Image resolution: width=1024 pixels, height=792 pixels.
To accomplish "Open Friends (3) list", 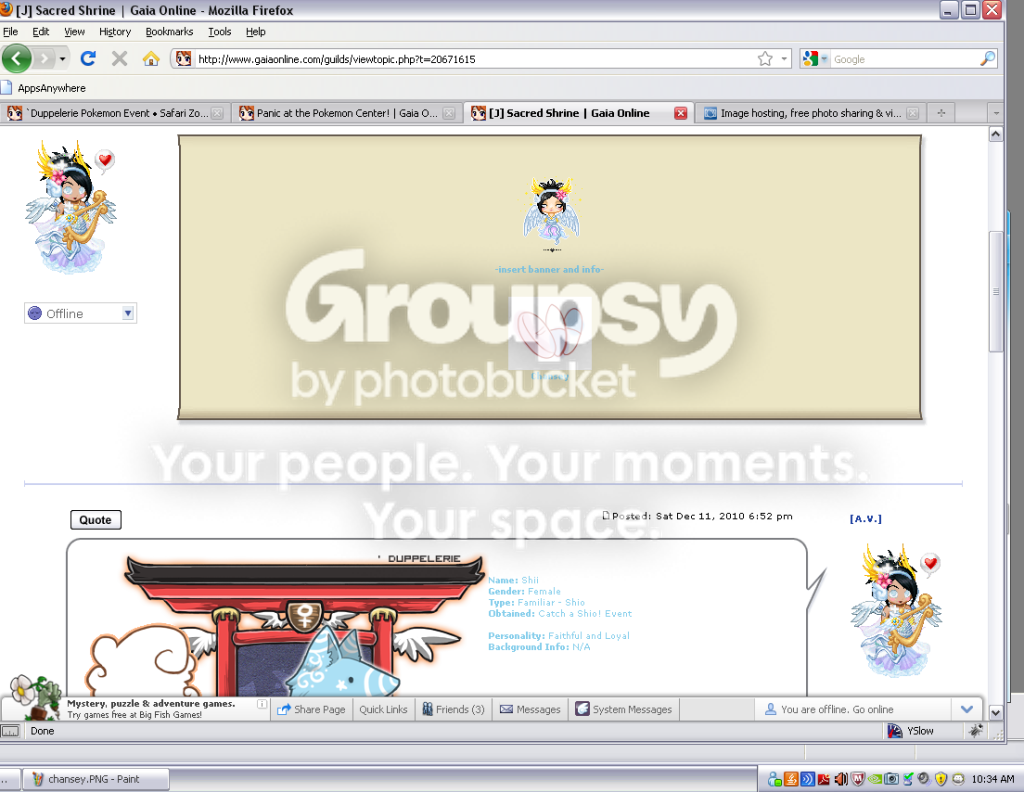I will pyautogui.click(x=453, y=709).
